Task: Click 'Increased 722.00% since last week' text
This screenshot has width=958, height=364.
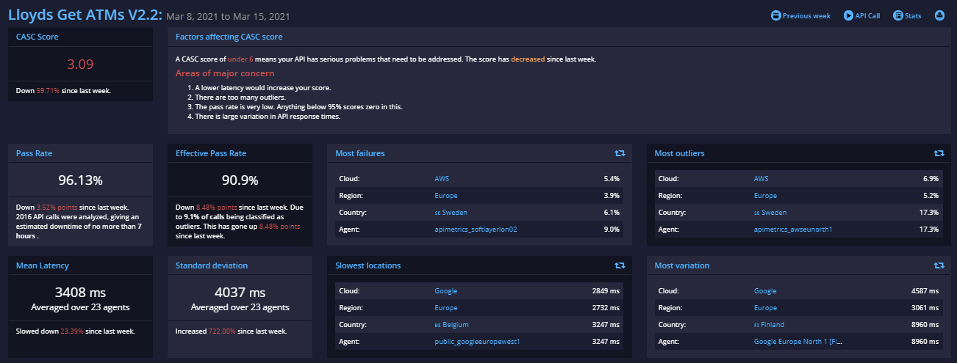Action: tap(231, 331)
